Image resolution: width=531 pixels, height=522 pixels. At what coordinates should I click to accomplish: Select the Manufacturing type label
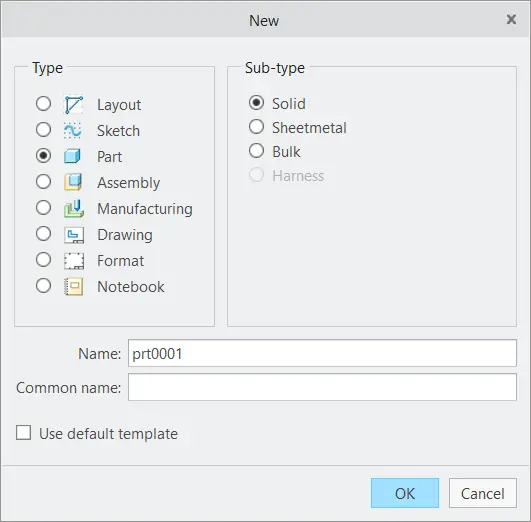coord(145,209)
